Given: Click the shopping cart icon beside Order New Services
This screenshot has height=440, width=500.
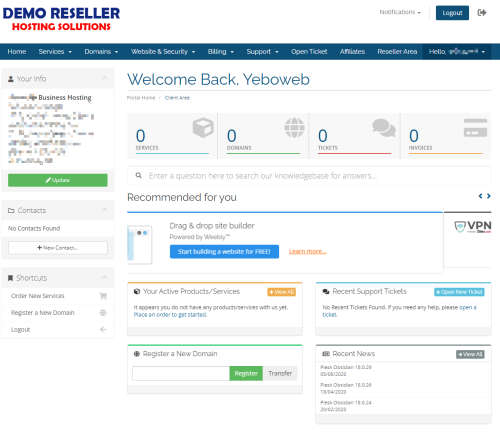Looking at the screenshot, I should [x=103, y=296].
